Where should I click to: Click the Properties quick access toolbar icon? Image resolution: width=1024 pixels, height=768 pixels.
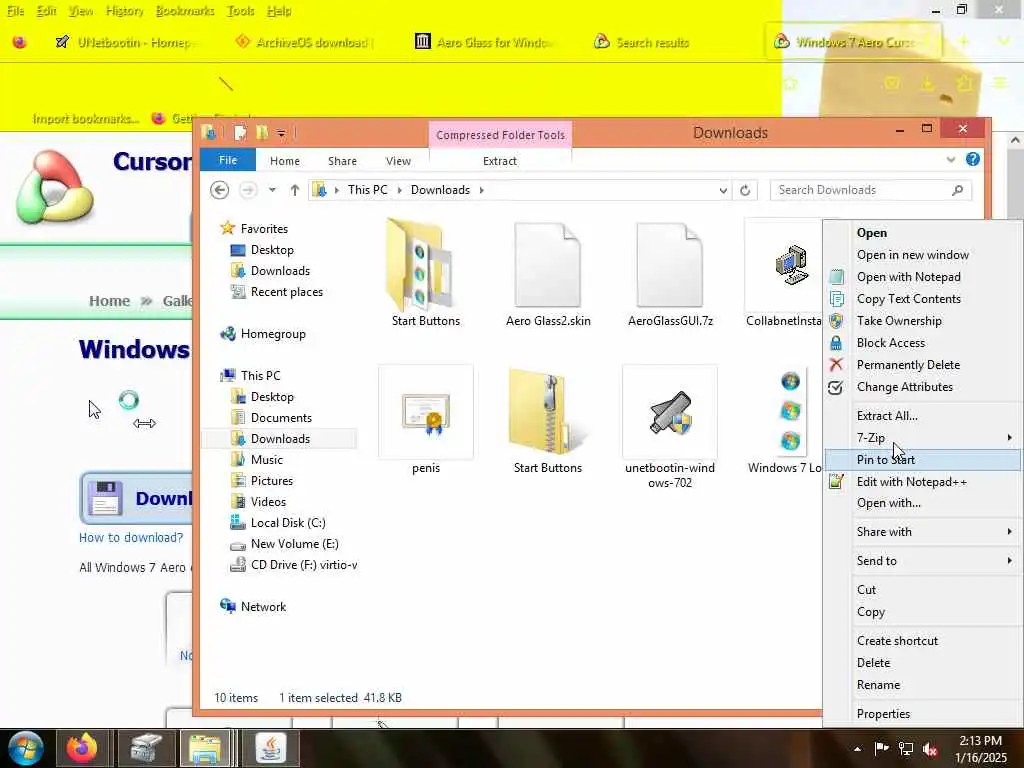[x=240, y=133]
